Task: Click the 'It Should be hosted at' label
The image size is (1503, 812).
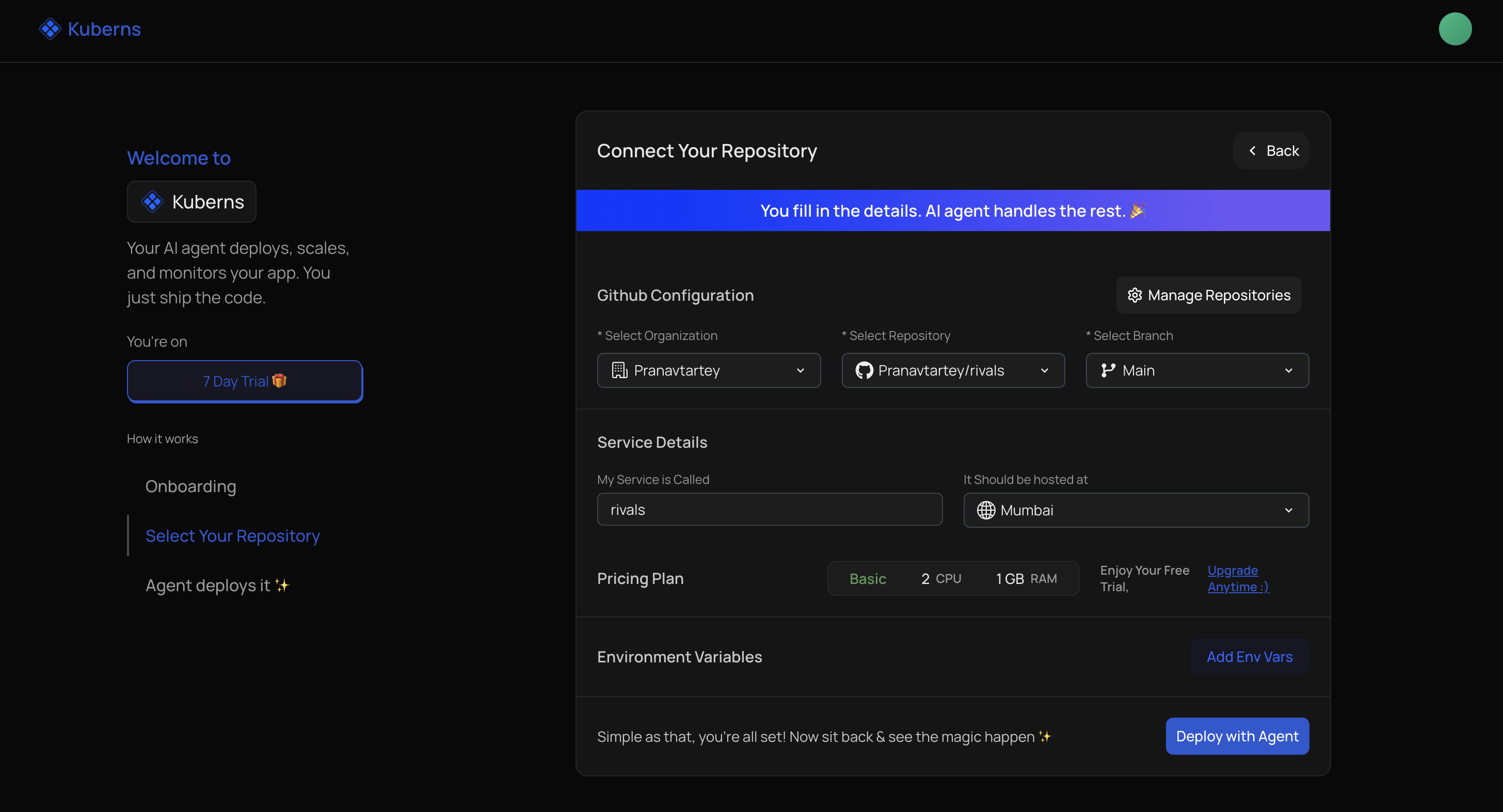Action: pos(1025,479)
